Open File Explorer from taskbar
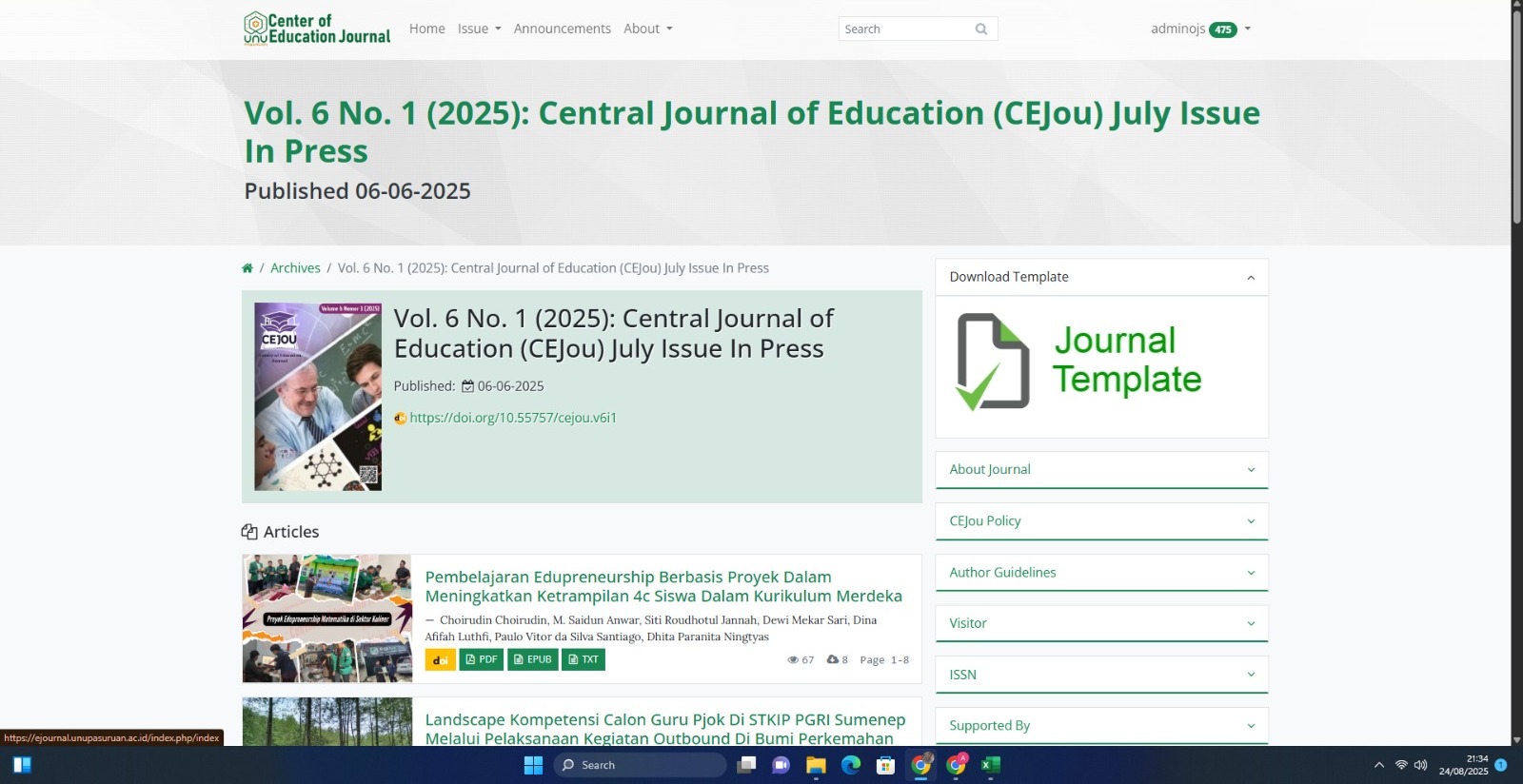This screenshot has height=784, width=1523. point(816,765)
